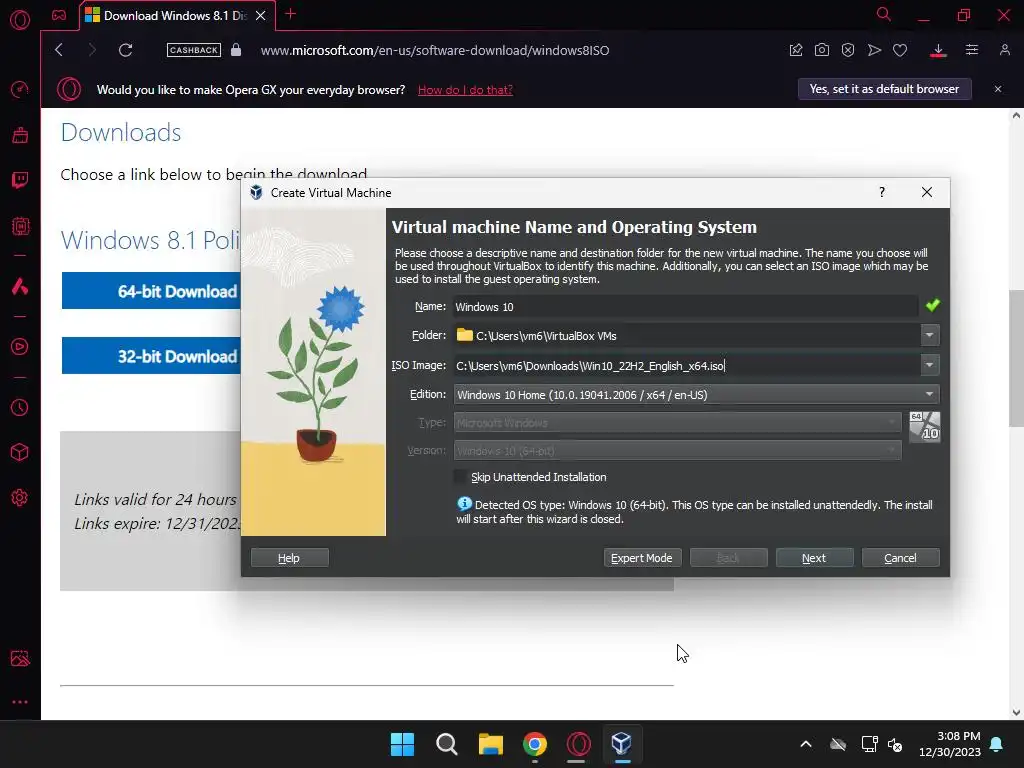Open the ad blocker shield icon

pyautogui.click(x=848, y=50)
